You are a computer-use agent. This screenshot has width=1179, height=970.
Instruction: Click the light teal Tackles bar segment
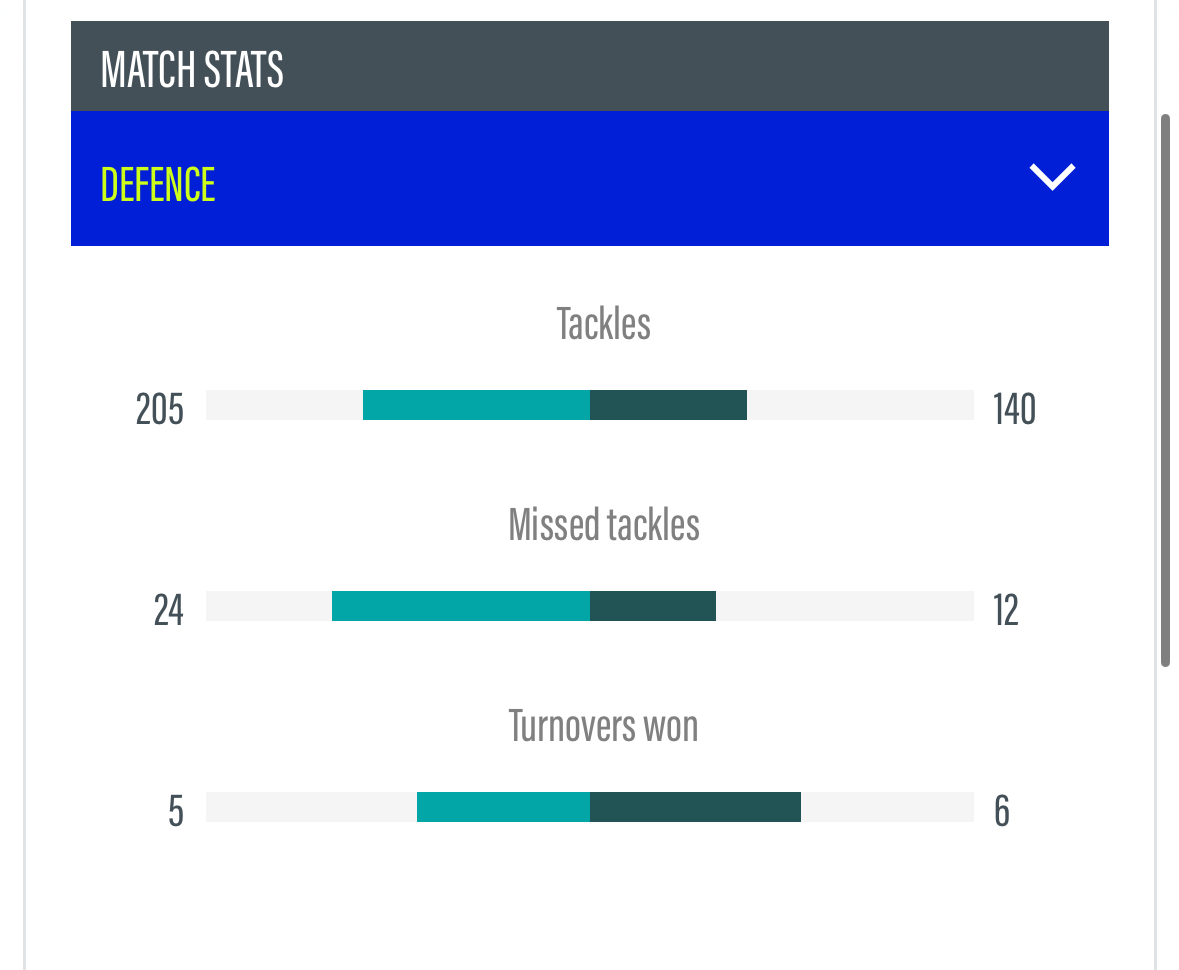[x=476, y=405]
